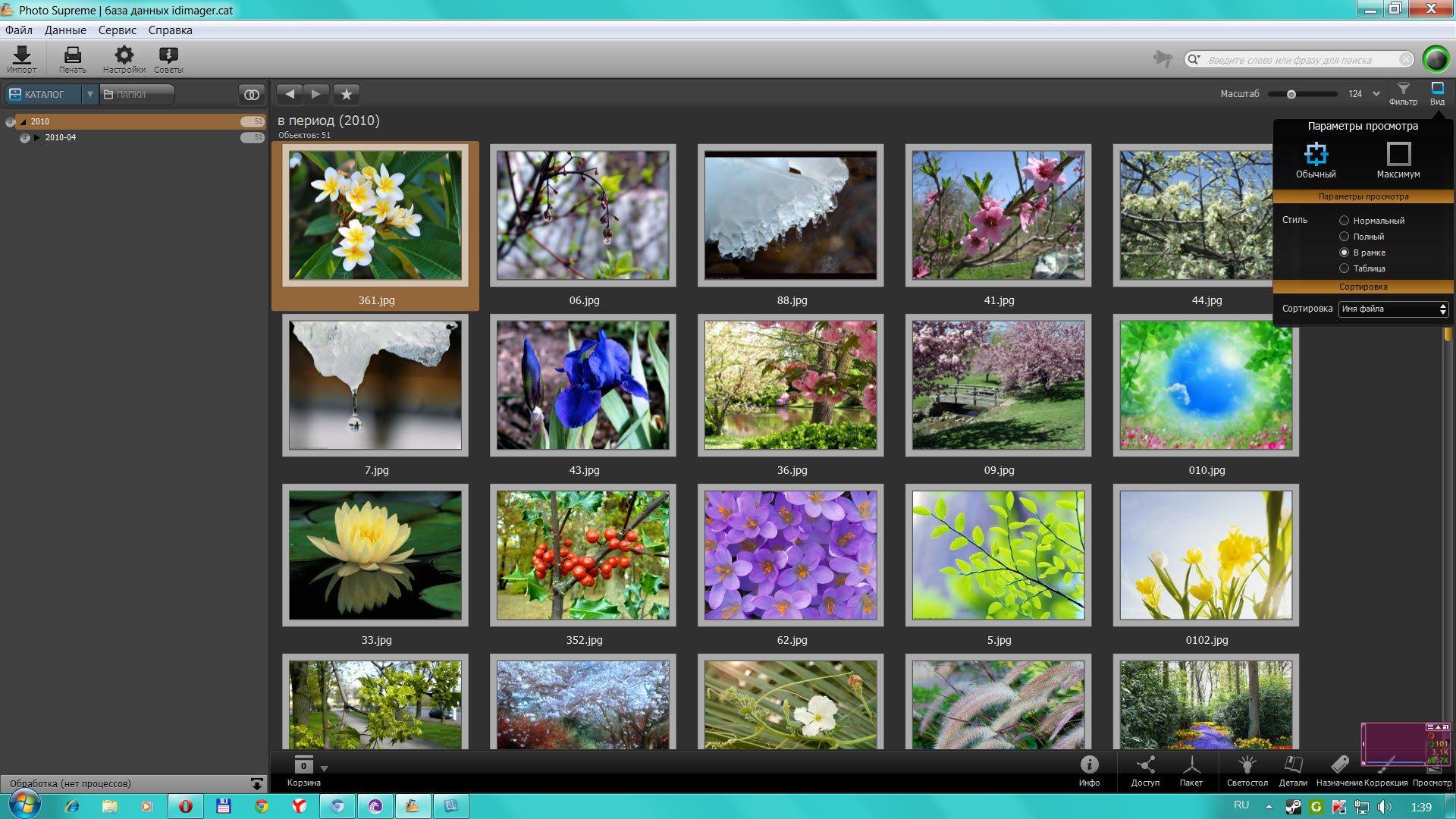Expand the Обработка process panel arrow
Screen dimensions: 1456x819
tap(257, 783)
